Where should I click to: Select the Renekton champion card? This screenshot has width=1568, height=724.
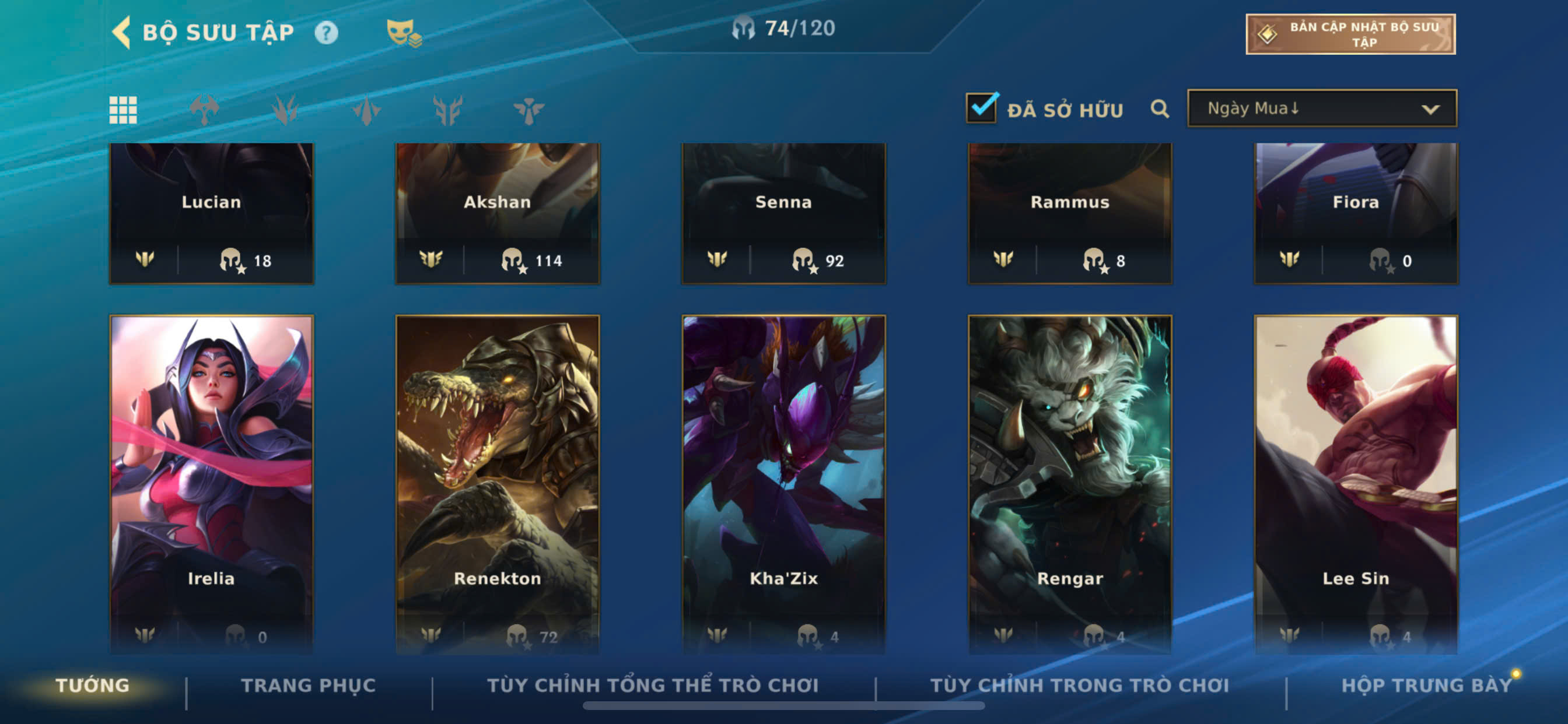click(498, 484)
